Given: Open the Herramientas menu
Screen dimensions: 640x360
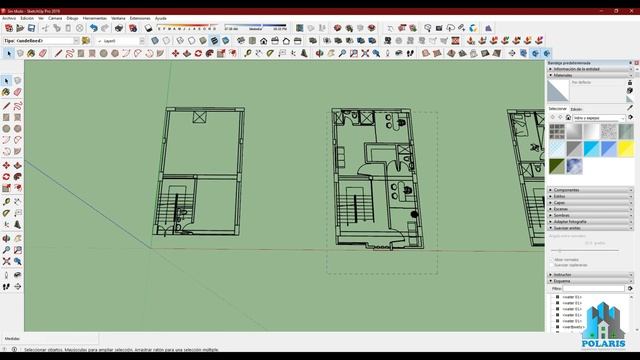Looking at the screenshot, I should (95, 18).
